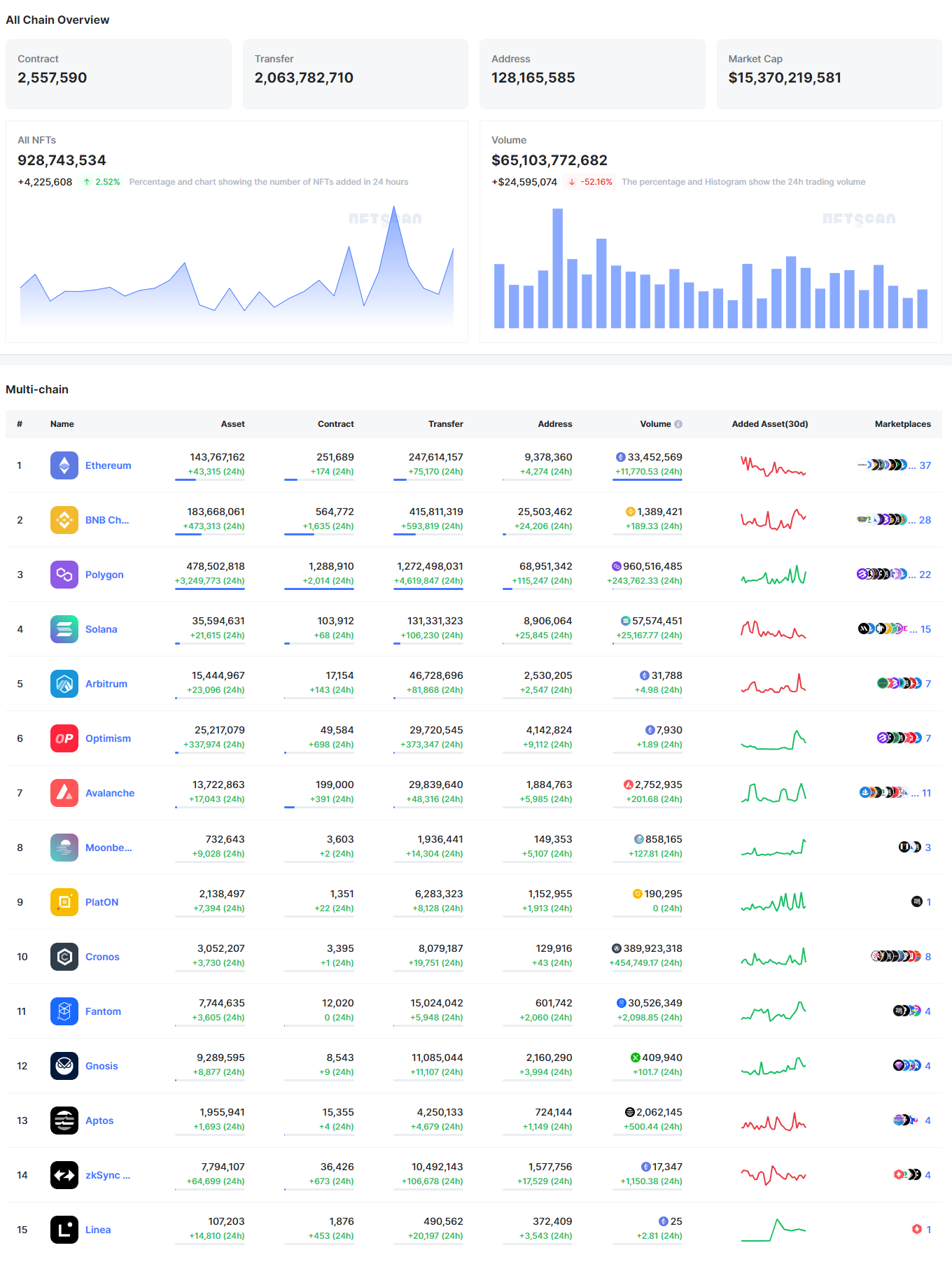This screenshot has width=952, height=1264.
Task: Click the -52.16% decrease badge
Action: pos(590,182)
